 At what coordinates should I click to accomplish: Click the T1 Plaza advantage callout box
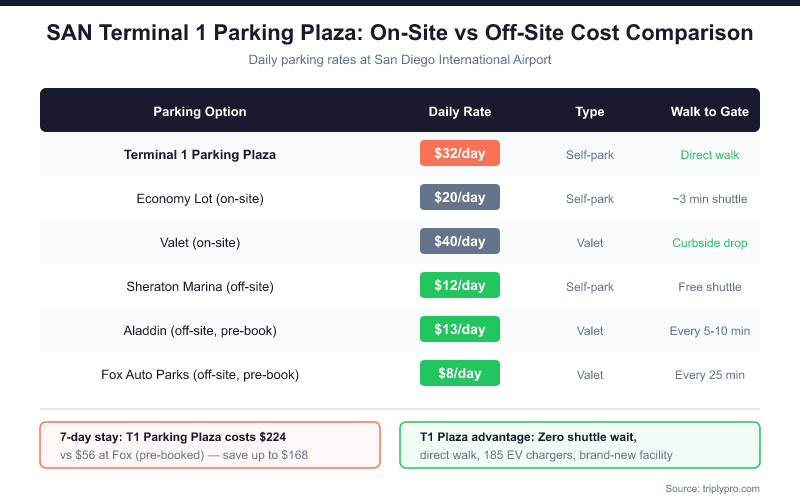[x=580, y=445]
